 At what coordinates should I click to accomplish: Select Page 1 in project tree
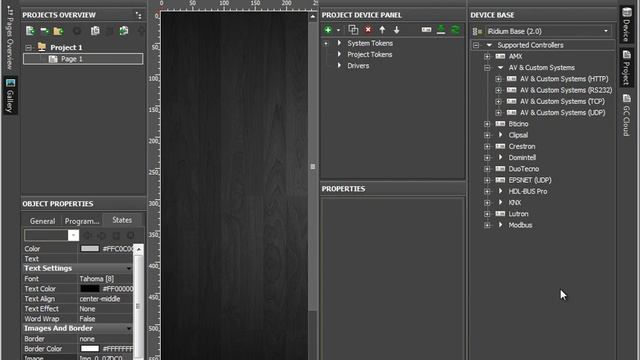(83, 59)
